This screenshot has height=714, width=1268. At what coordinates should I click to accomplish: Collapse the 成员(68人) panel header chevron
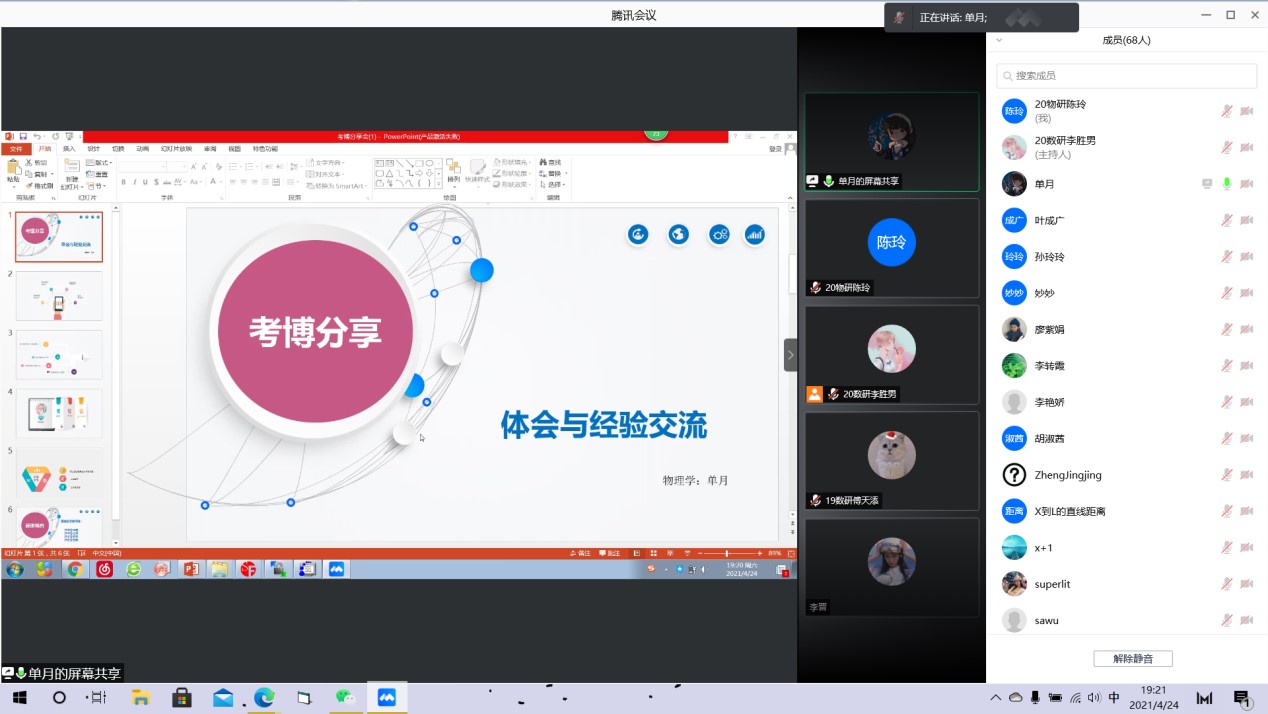[999, 41]
